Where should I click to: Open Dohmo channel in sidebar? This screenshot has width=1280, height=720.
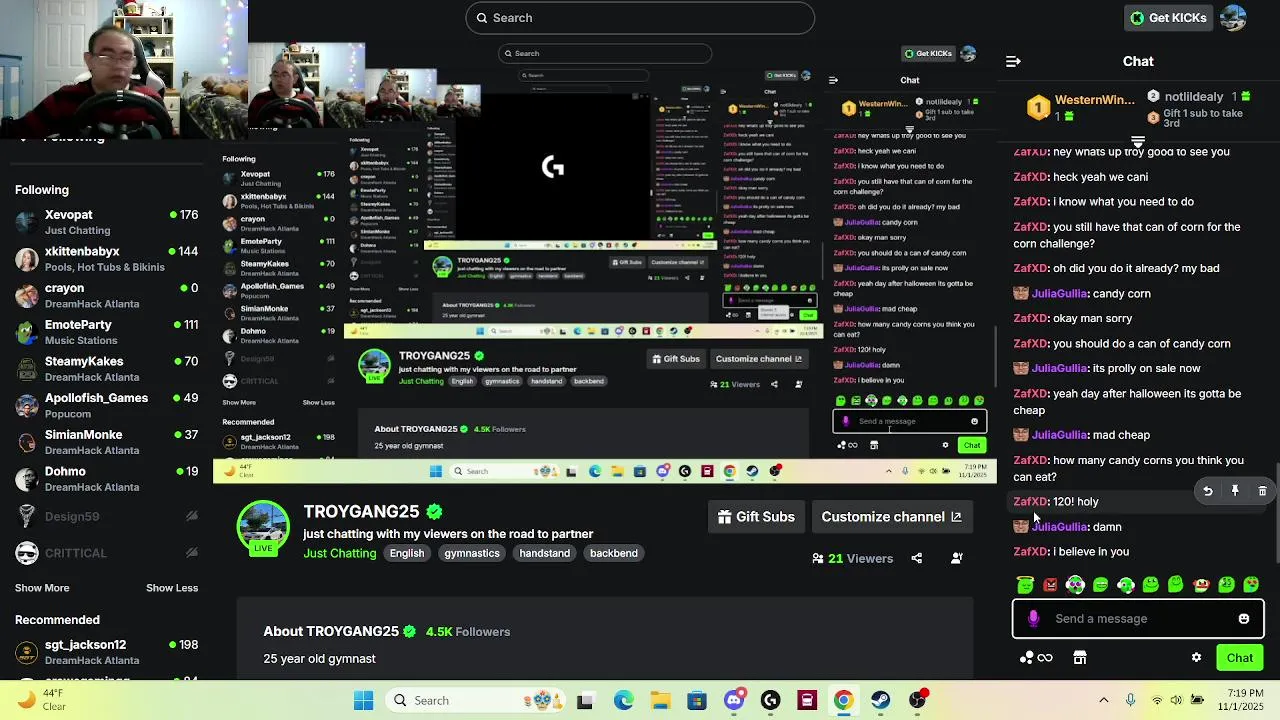tap(106, 478)
